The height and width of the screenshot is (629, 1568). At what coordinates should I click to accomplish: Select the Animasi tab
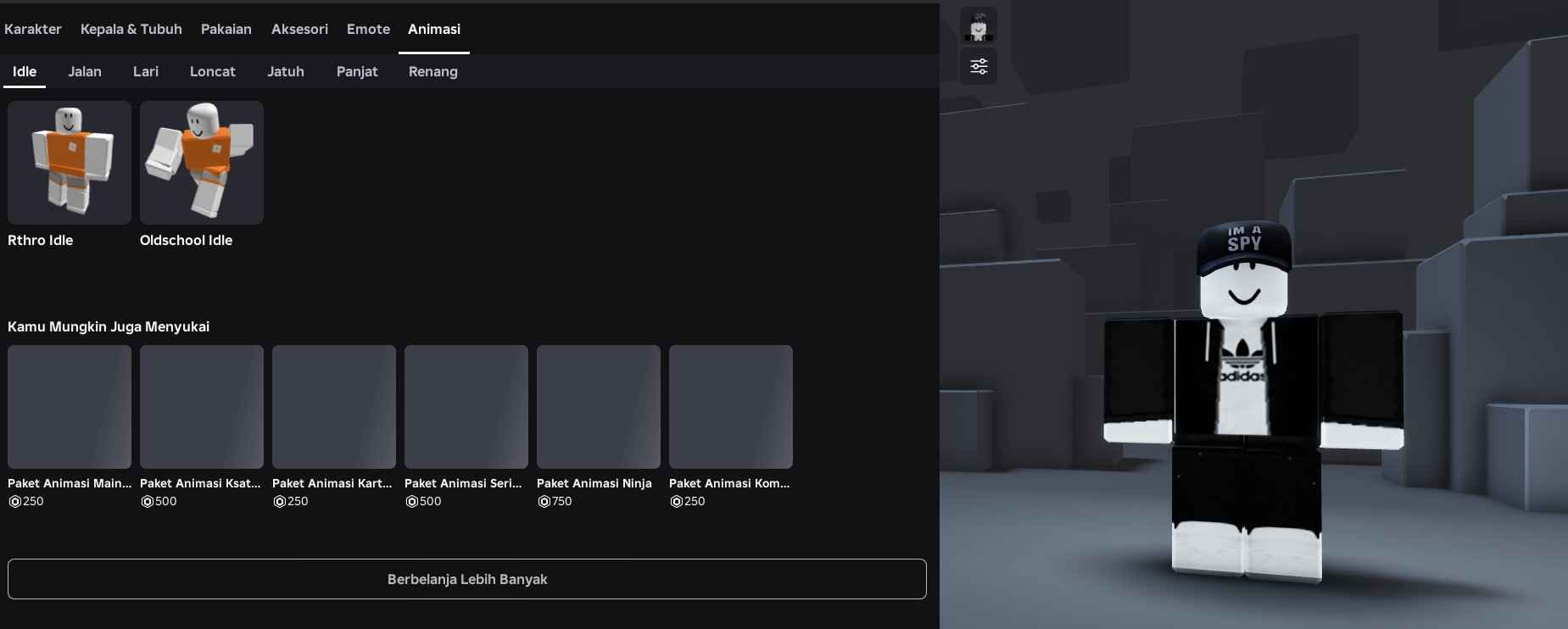click(434, 29)
